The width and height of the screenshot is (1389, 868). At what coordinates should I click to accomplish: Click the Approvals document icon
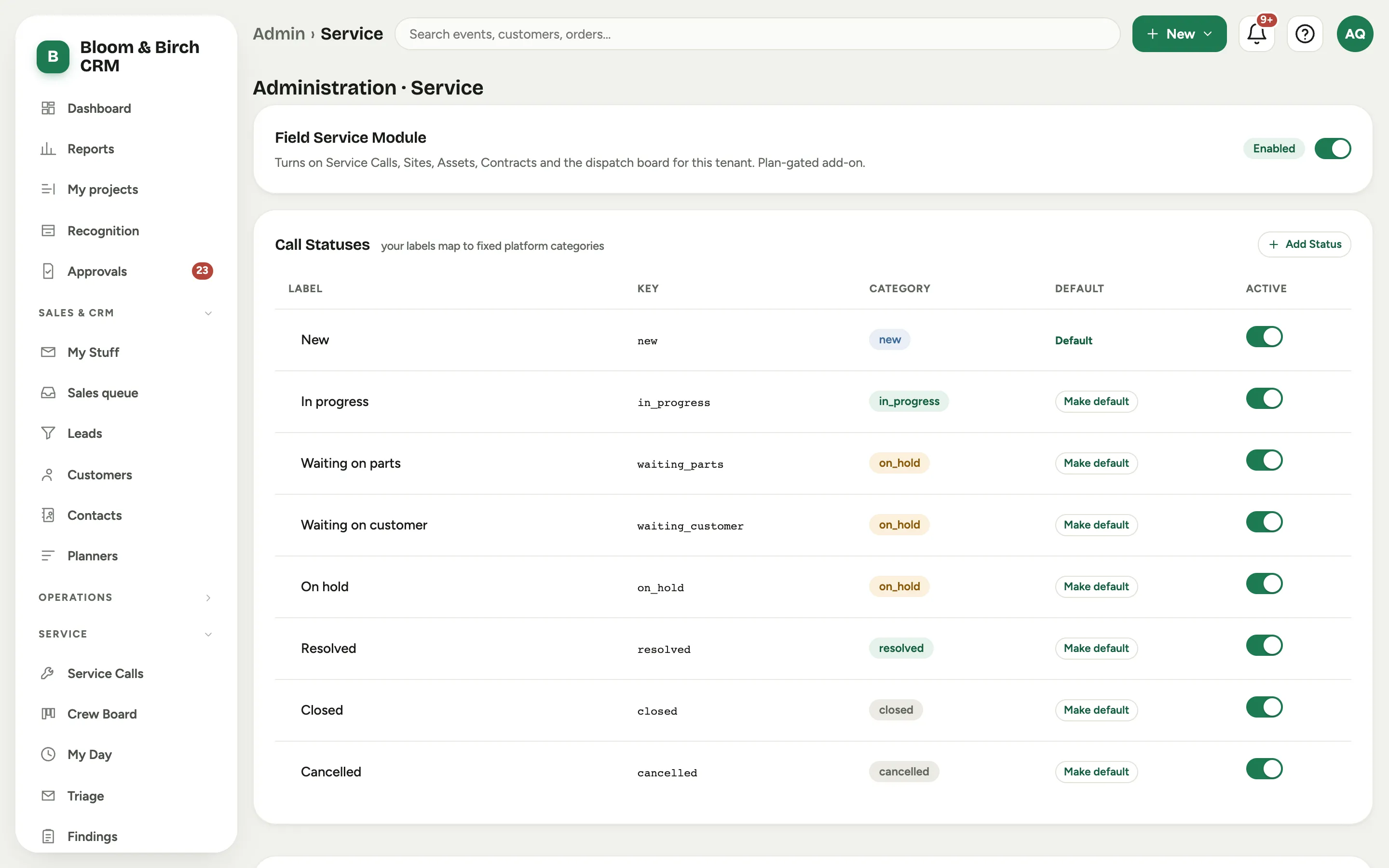[x=48, y=271]
